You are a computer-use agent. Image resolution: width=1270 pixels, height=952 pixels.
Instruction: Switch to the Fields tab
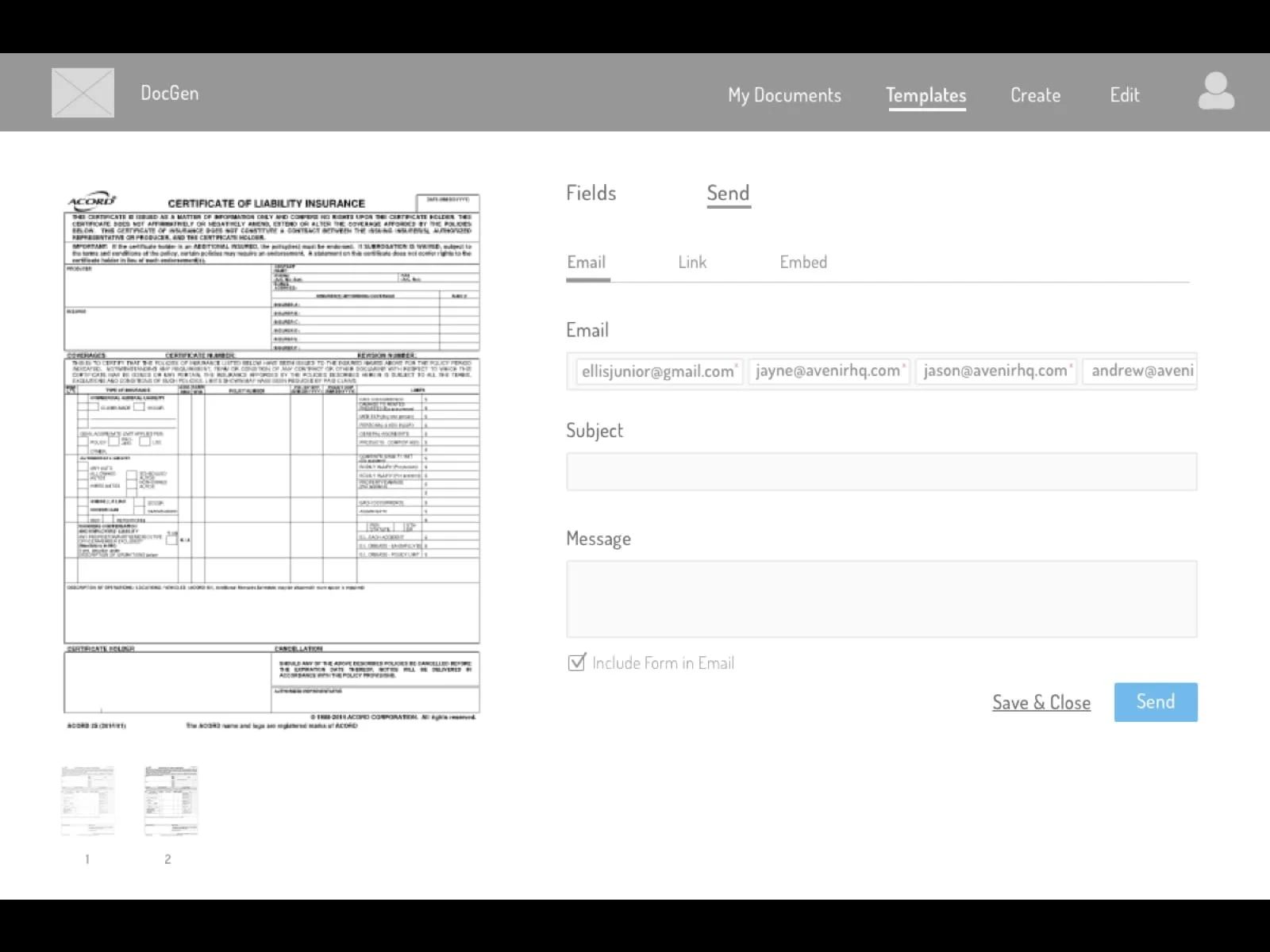591,193
